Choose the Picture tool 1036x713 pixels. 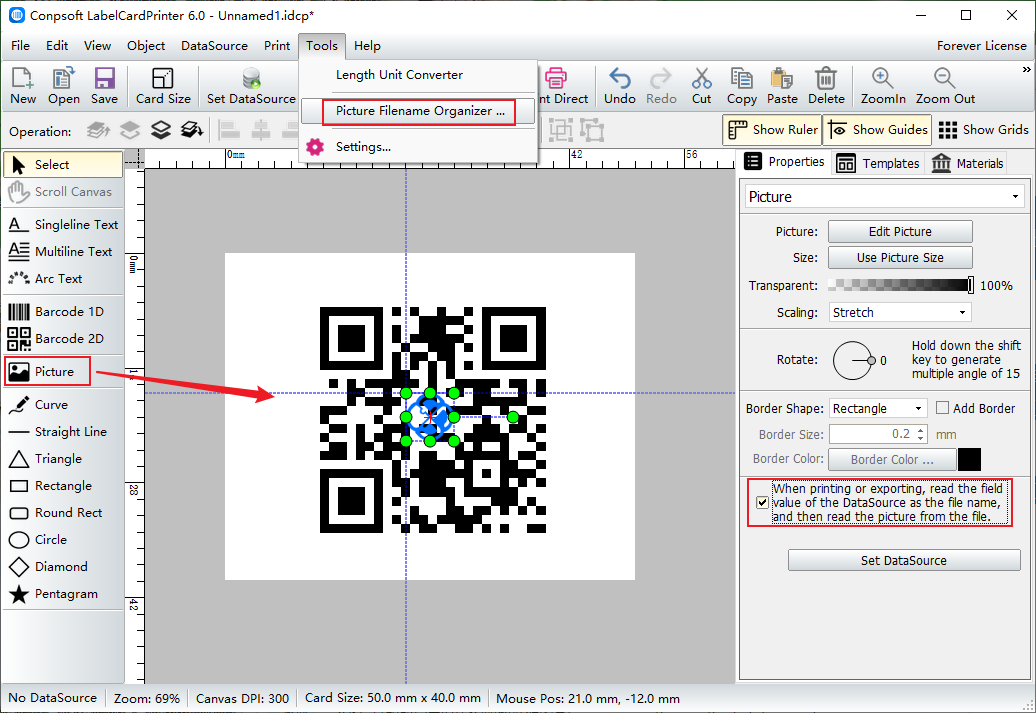pos(48,371)
